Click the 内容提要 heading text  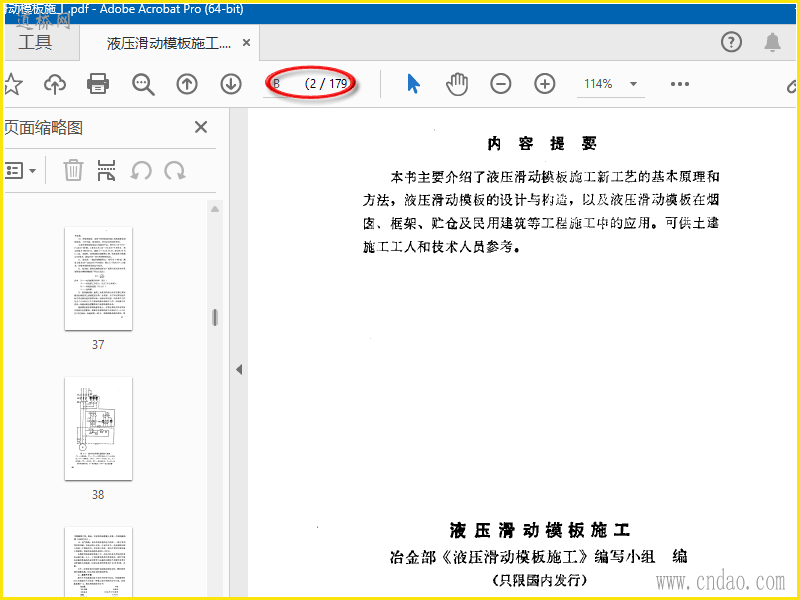[x=542, y=144]
